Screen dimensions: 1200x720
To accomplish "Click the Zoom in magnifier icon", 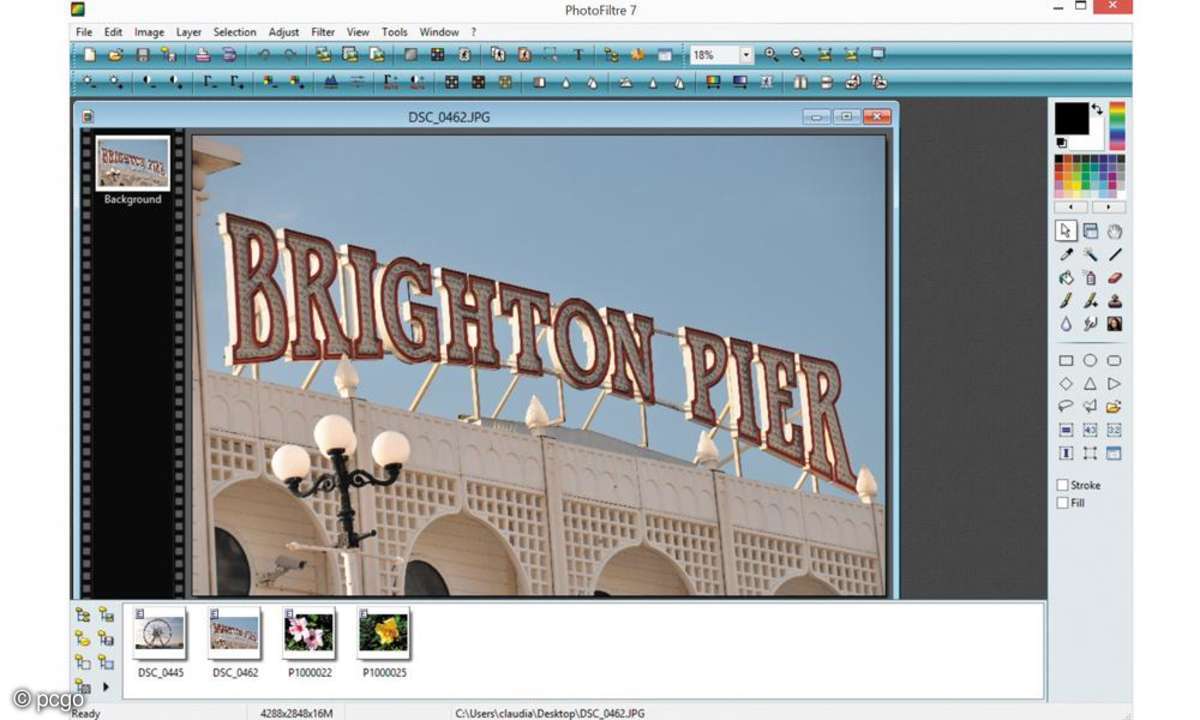I will click(771, 55).
